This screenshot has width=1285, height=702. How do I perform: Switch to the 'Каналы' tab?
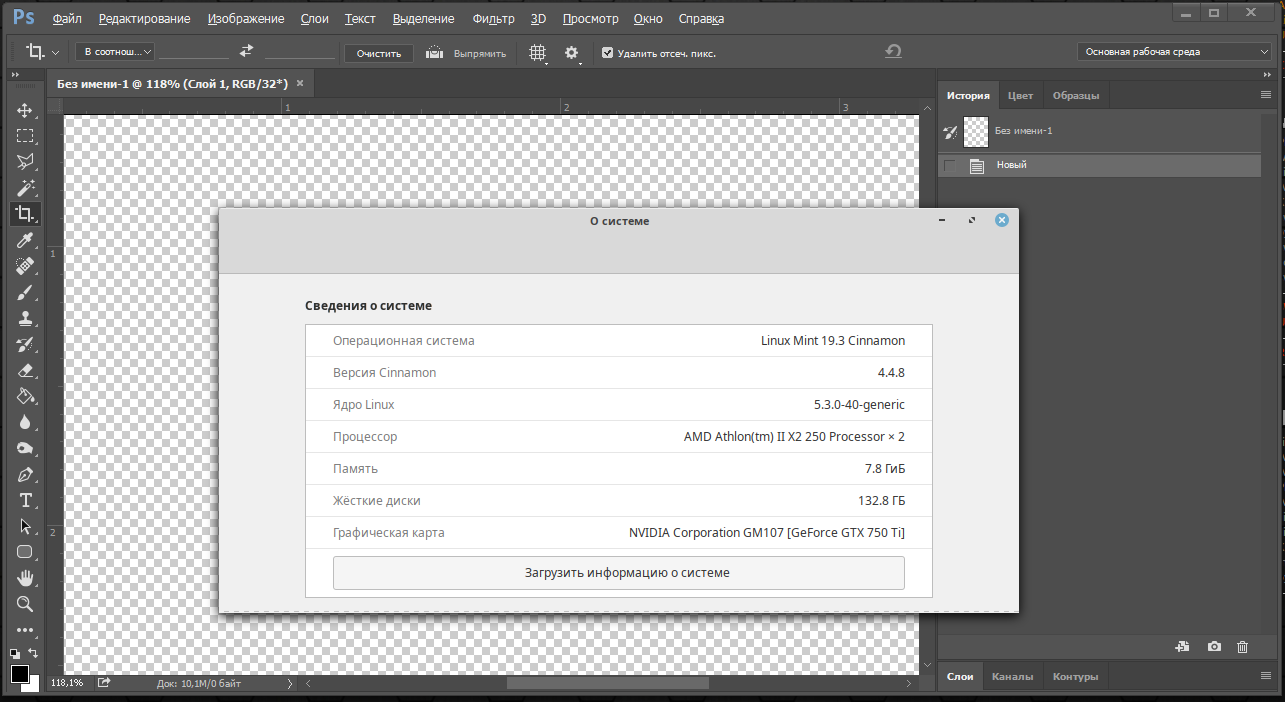tap(1012, 677)
